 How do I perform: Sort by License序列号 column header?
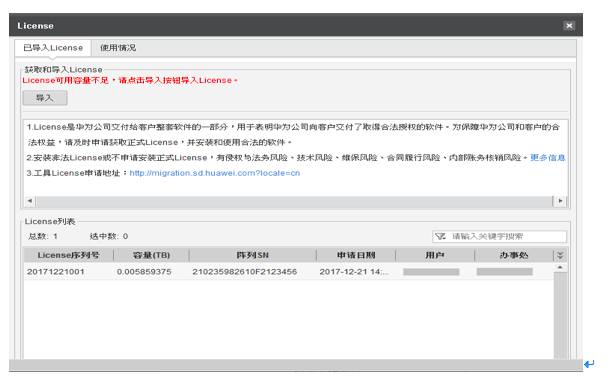(x=69, y=255)
